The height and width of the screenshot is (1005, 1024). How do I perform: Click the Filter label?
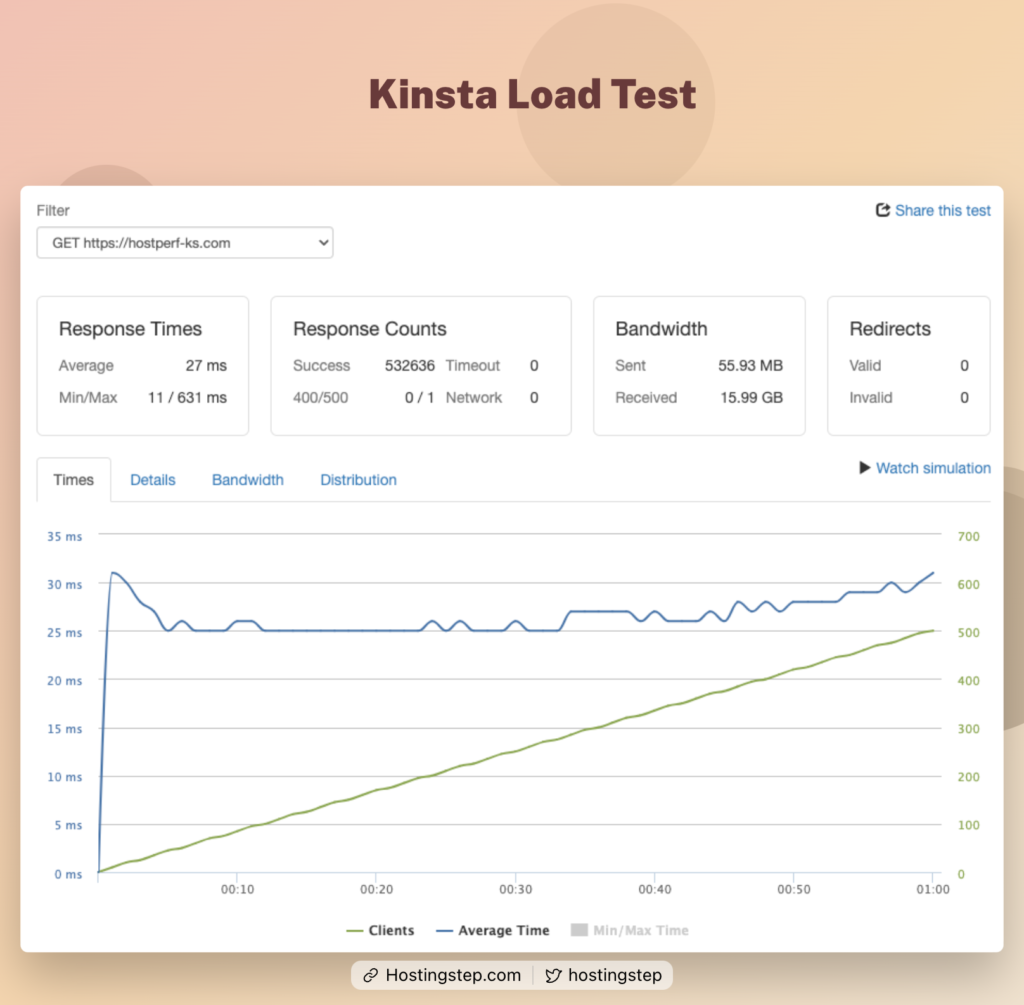click(x=53, y=210)
